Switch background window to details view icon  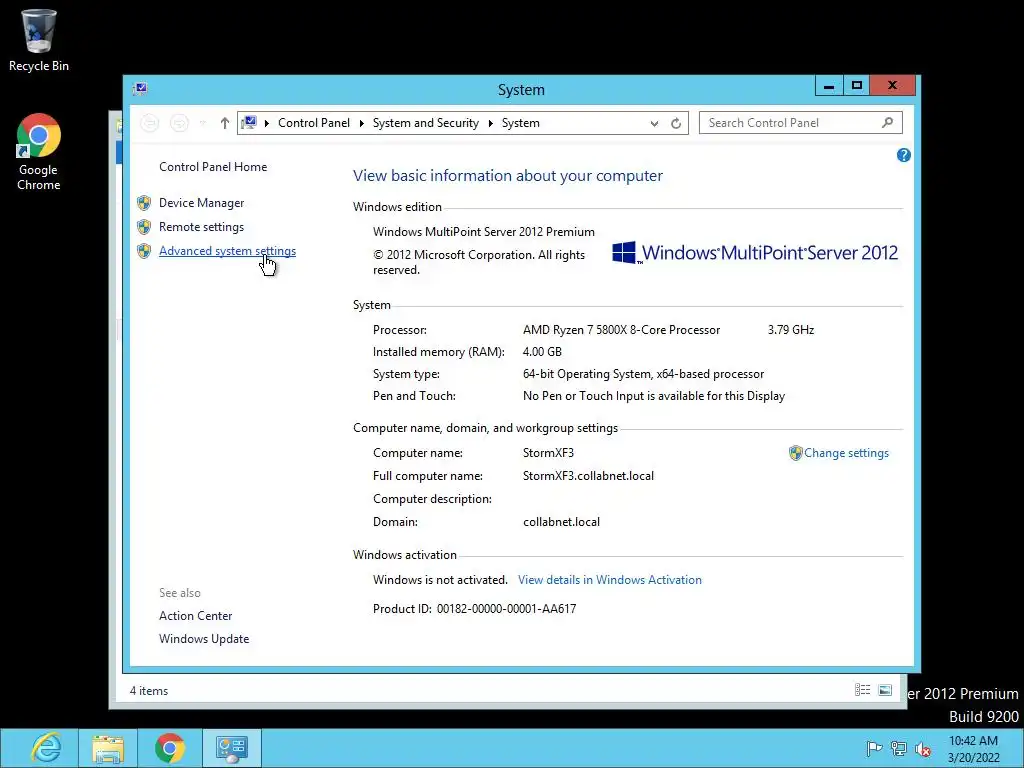[x=863, y=690]
